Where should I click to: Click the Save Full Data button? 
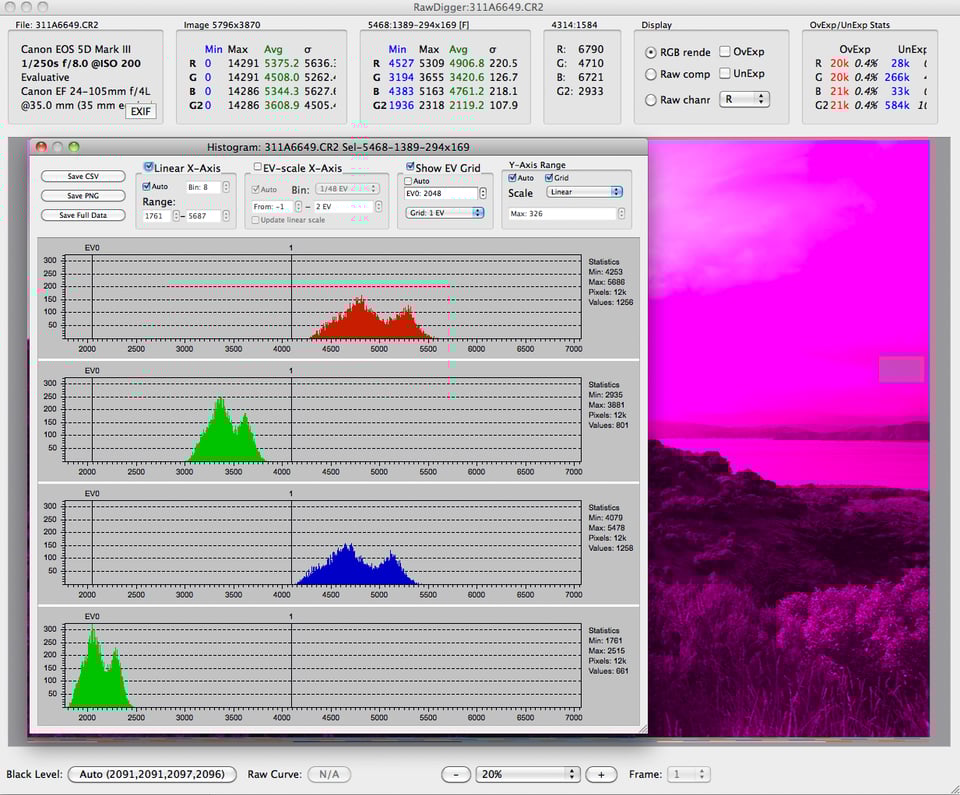[83, 216]
